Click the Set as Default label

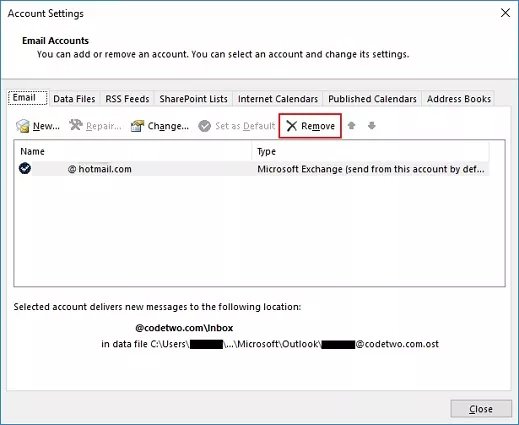coord(245,126)
